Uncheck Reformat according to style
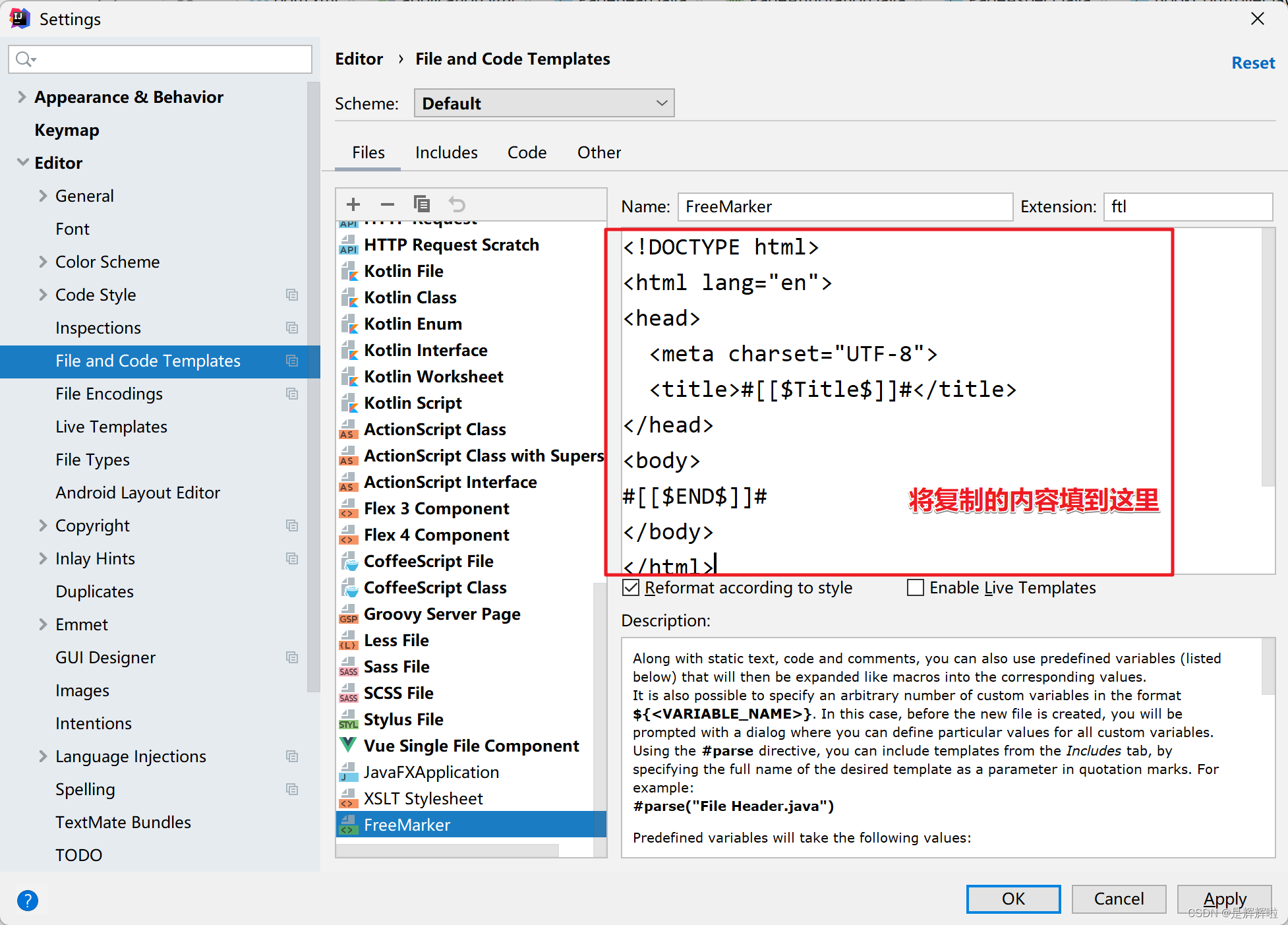Screen dimensions: 1288x925 [x=631, y=587]
